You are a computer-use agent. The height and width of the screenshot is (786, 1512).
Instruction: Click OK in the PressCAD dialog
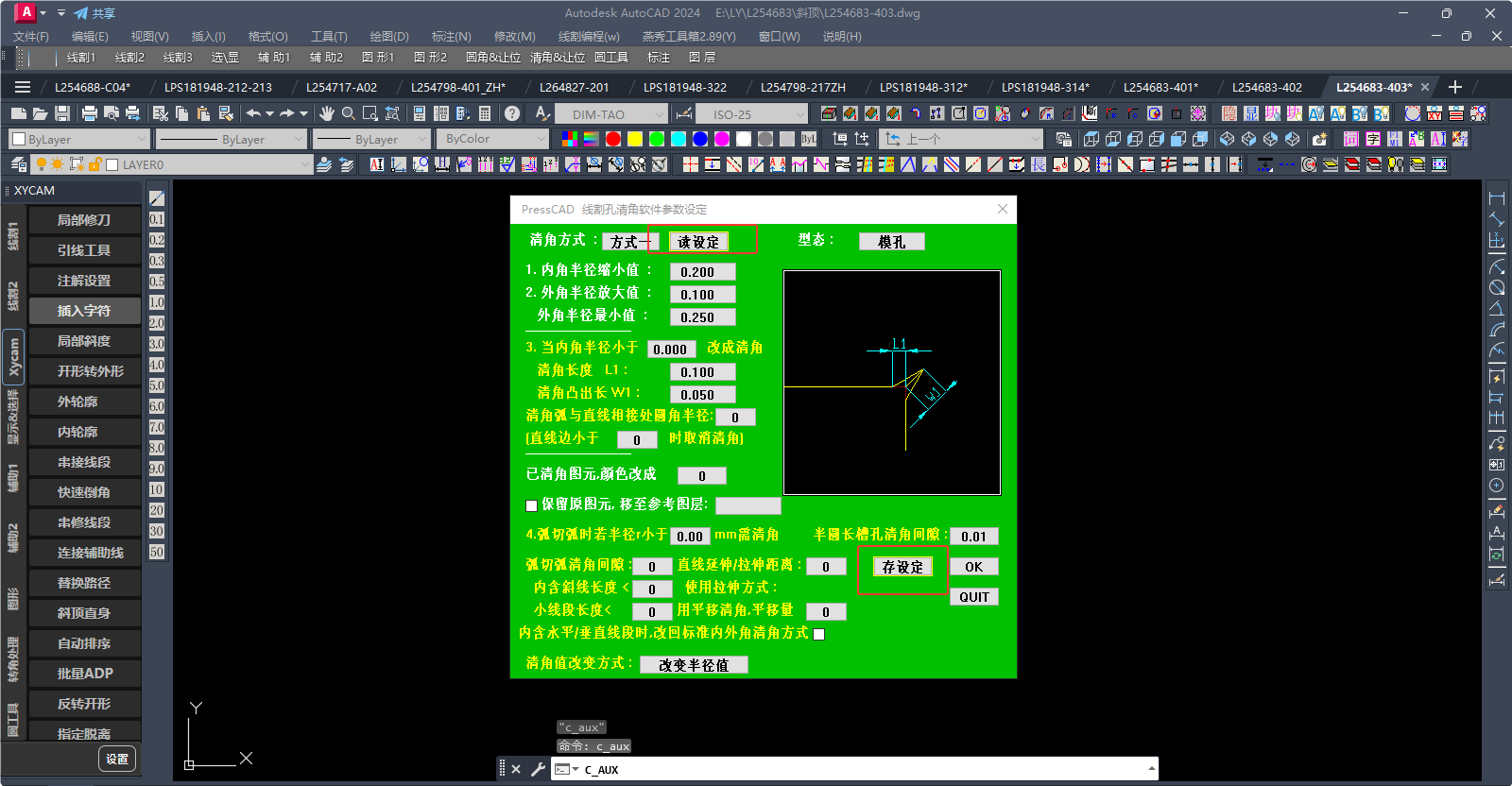973,567
